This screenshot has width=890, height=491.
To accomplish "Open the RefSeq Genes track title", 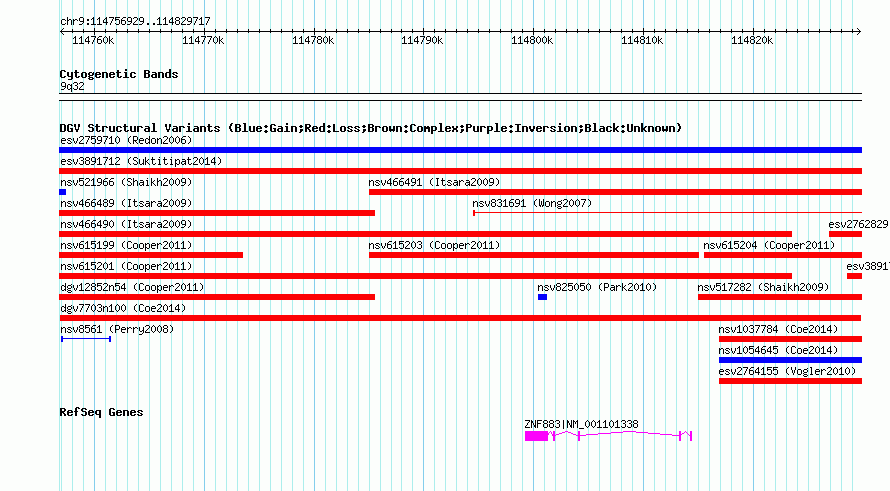I will coord(101,412).
